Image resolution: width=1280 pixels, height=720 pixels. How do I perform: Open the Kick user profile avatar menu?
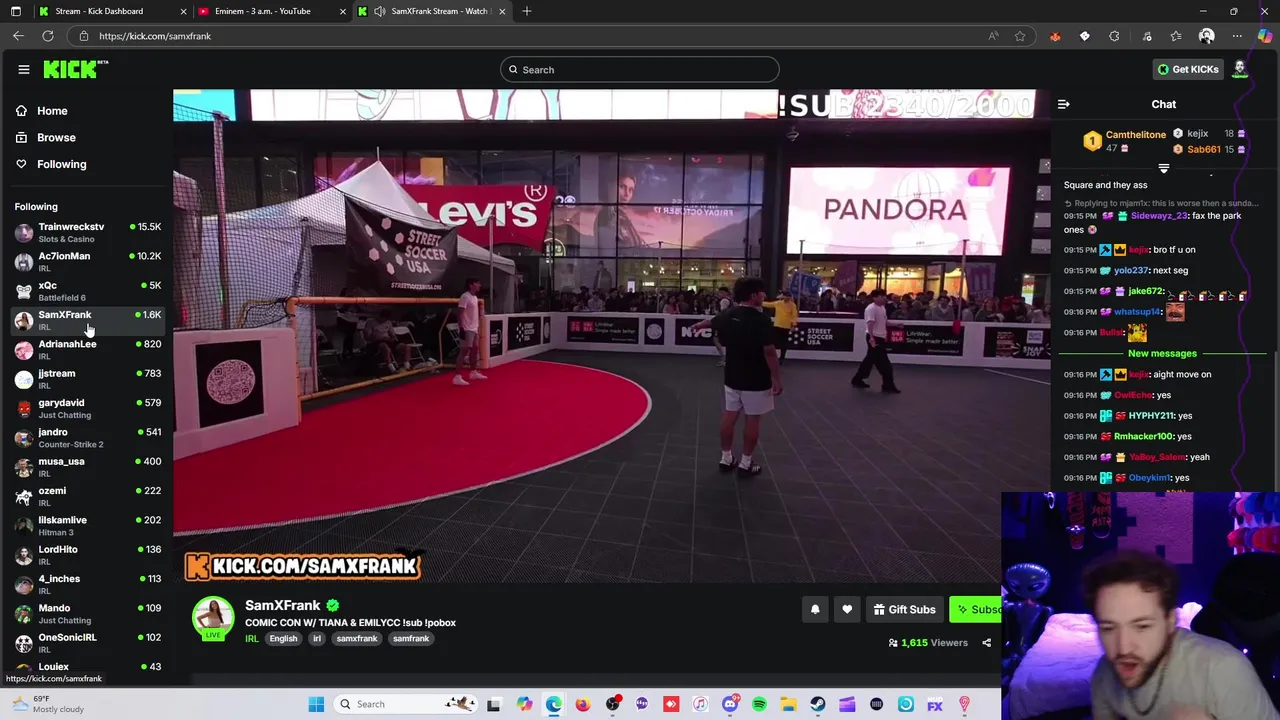pos(1240,69)
